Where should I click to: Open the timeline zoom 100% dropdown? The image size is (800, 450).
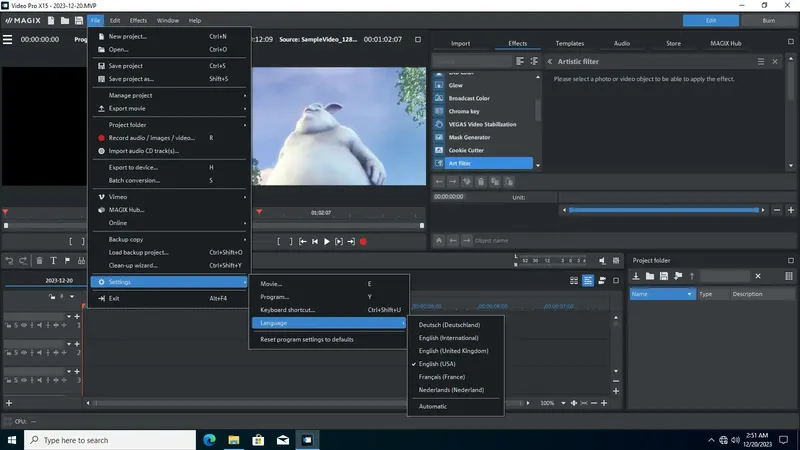(561, 403)
